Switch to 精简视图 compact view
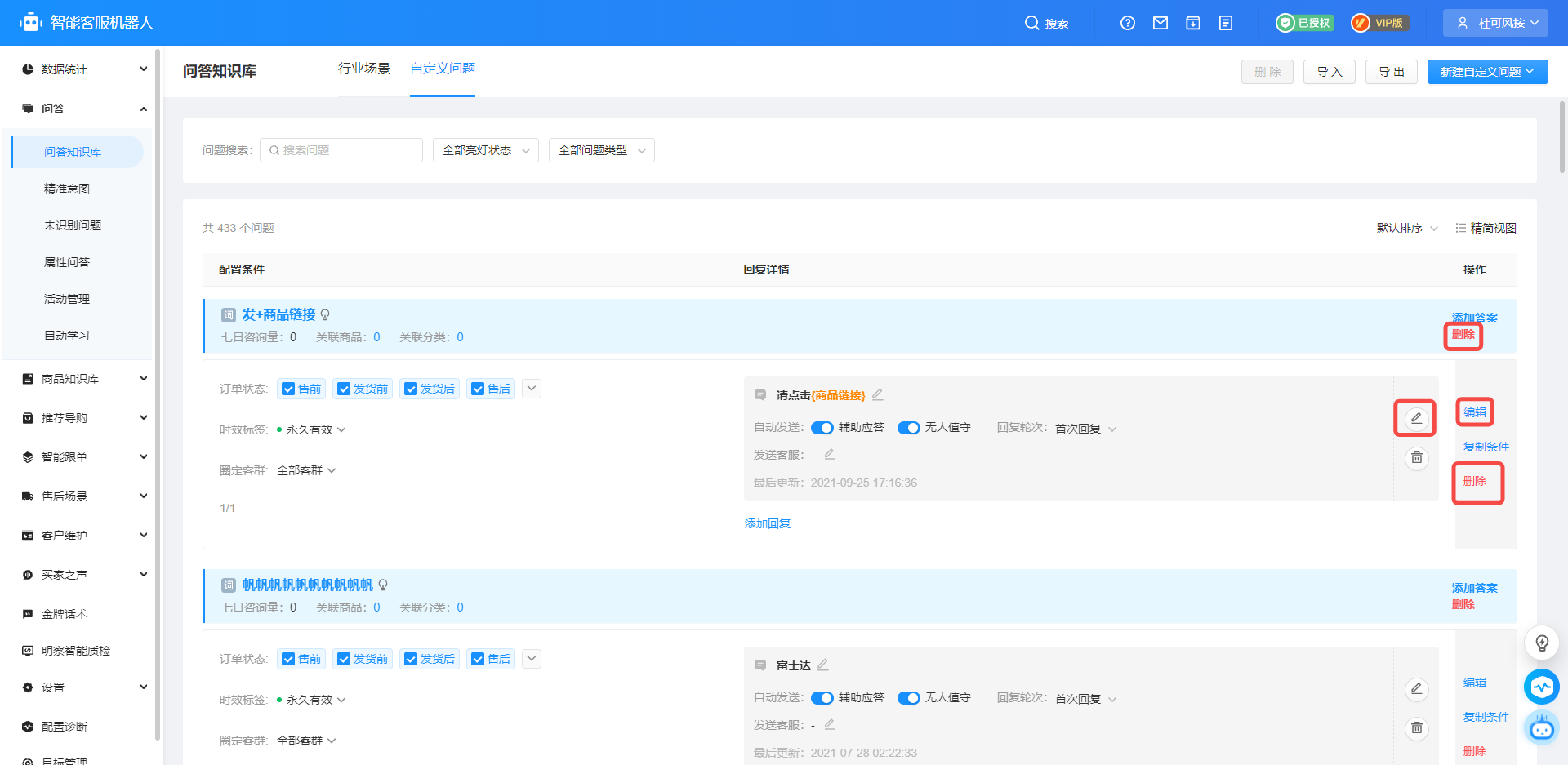The height and width of the screenshot is (765, 1568). click(x=1486, y=228)
